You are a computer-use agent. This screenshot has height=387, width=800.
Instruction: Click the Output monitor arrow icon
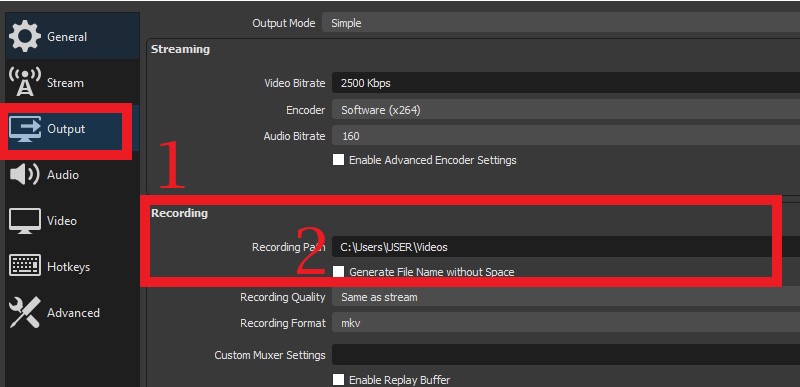click(x=25, y=128)
